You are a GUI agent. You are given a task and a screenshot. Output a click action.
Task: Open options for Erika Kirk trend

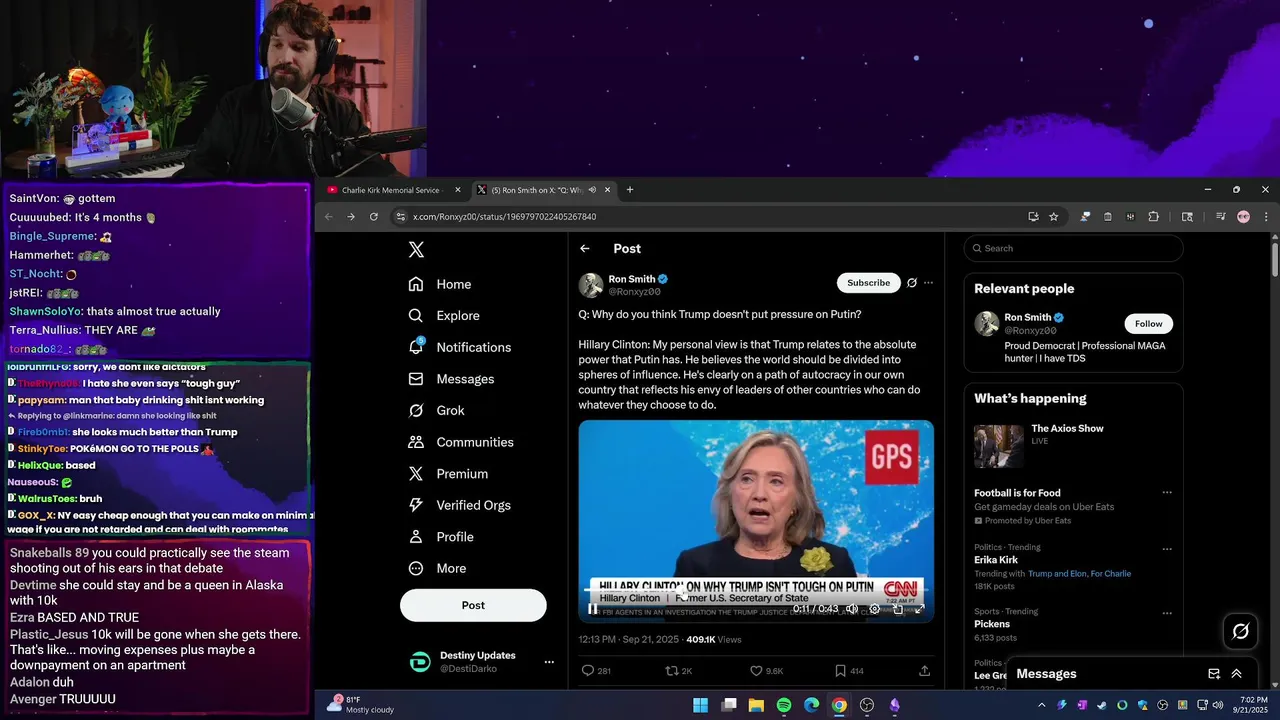[x=1166, y=548]
